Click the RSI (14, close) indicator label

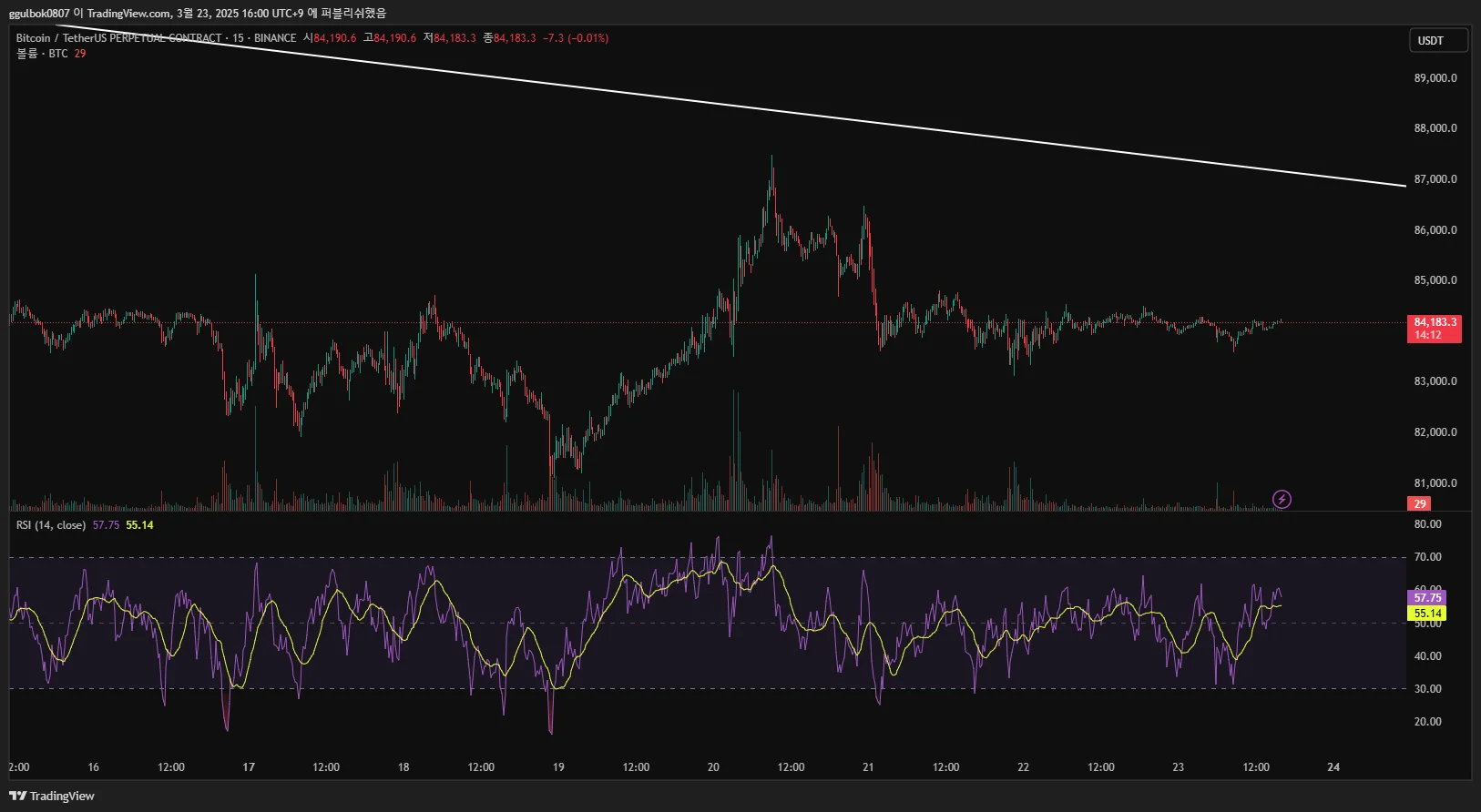coord(51,525)
